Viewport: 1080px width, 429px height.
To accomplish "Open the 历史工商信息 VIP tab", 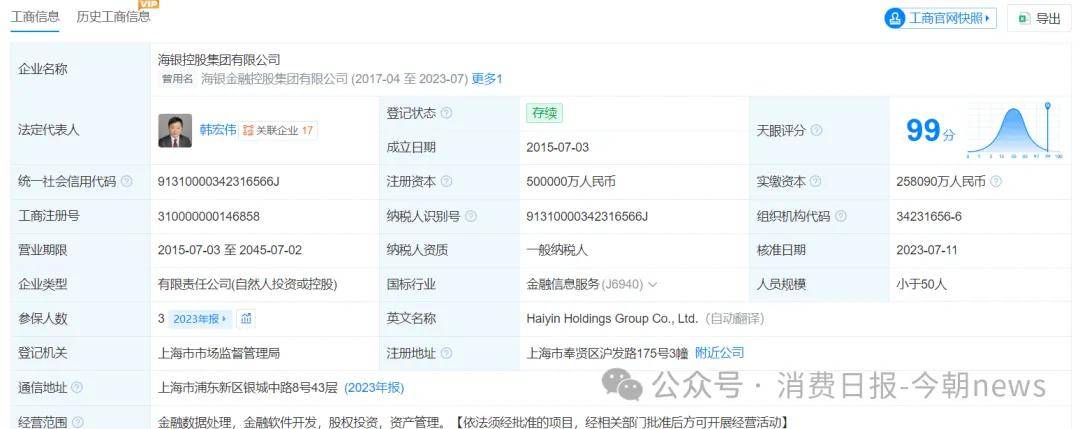I will [113, 17].
